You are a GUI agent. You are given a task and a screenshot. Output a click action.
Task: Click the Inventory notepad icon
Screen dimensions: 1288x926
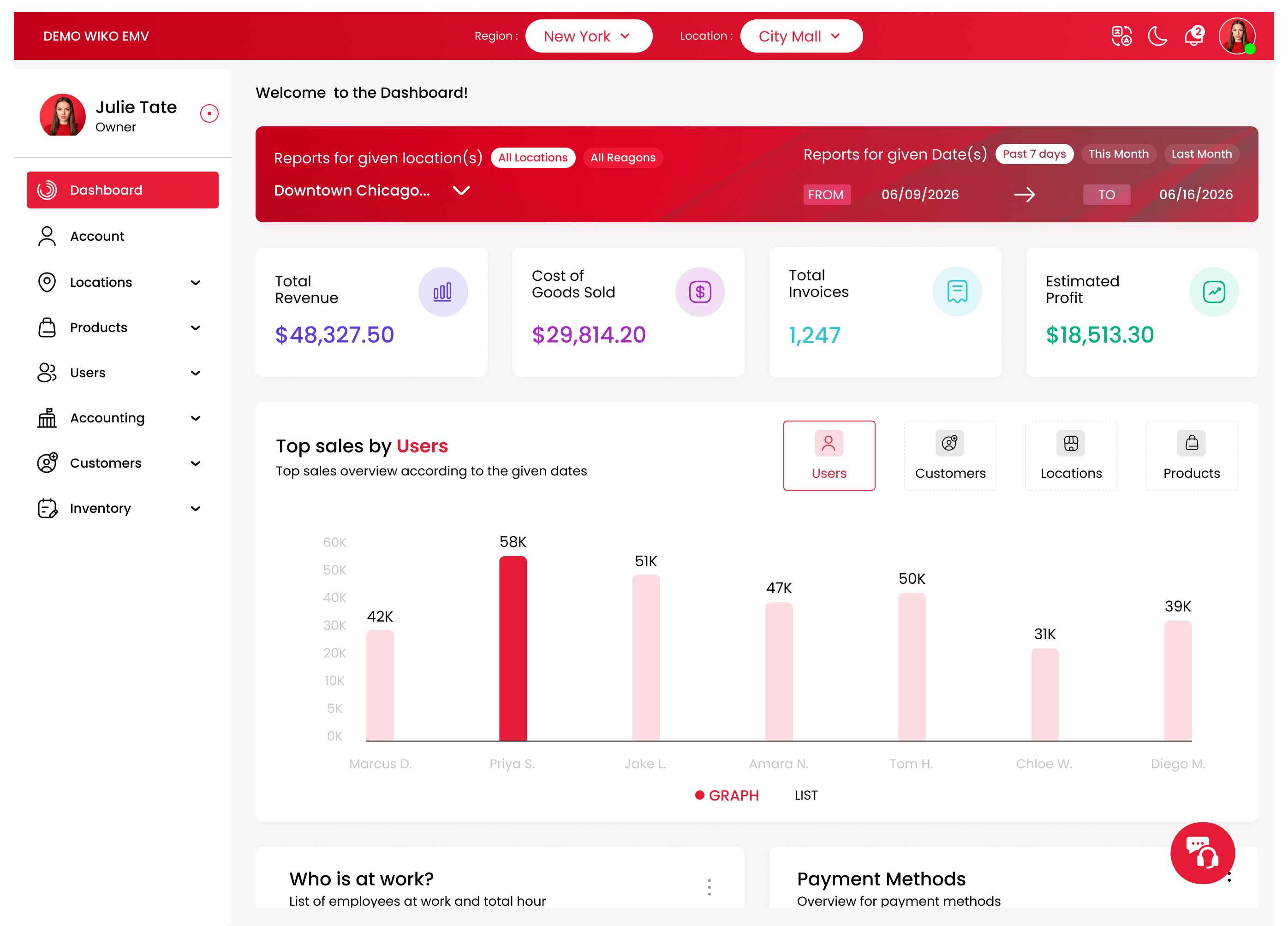[x=47, y=508]
